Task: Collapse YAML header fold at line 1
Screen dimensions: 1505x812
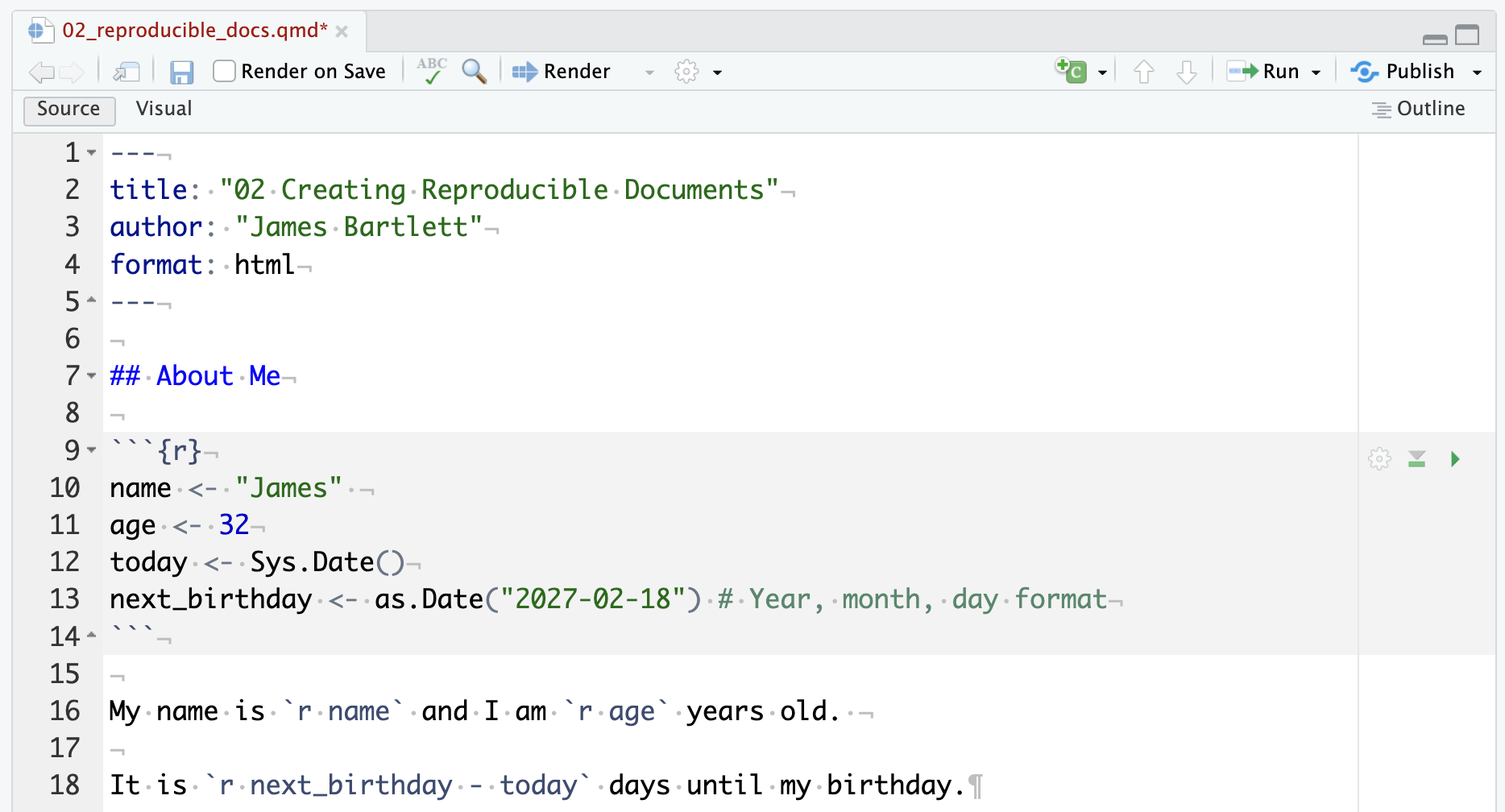Action: coord(91,152)
